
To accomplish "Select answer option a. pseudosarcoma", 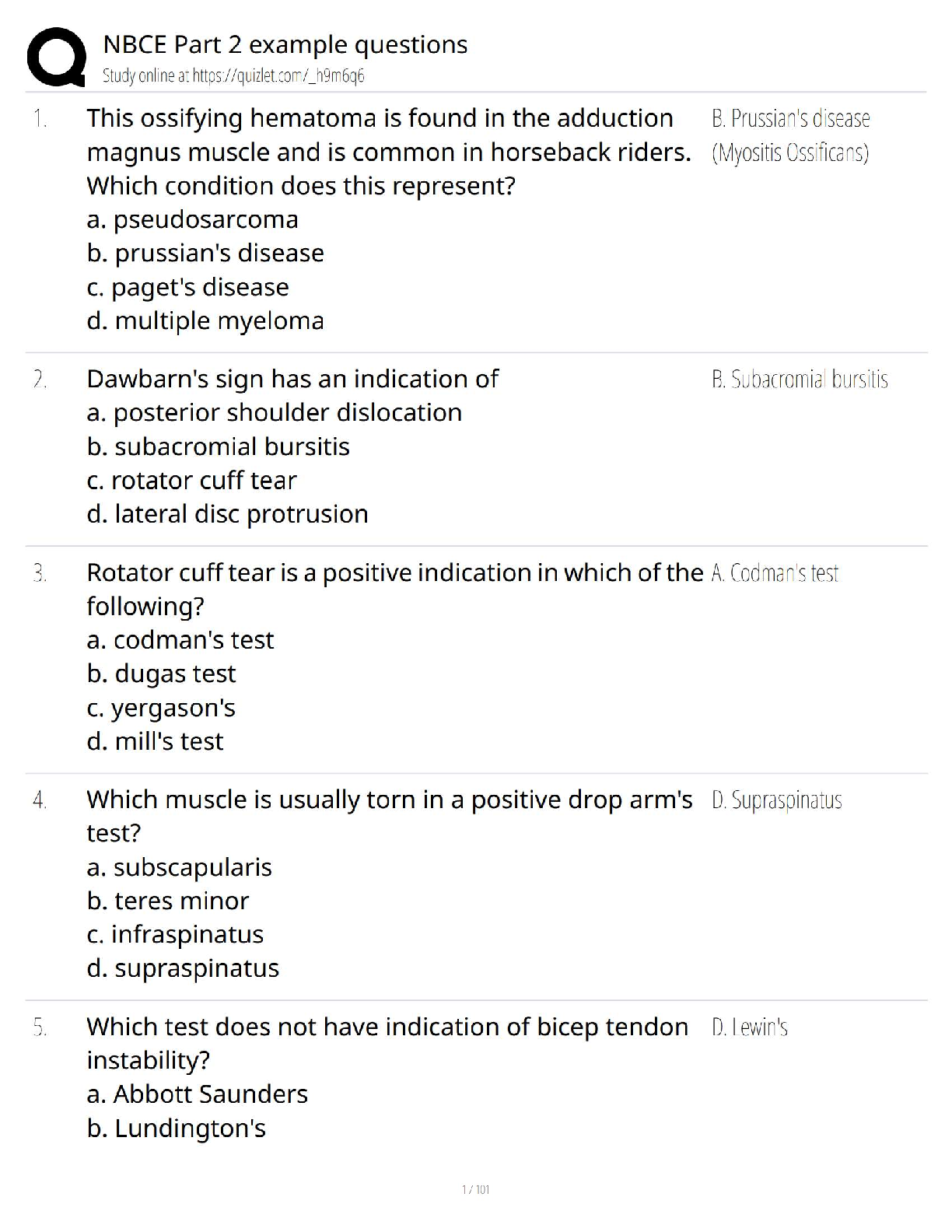I will tap(192, 219).
